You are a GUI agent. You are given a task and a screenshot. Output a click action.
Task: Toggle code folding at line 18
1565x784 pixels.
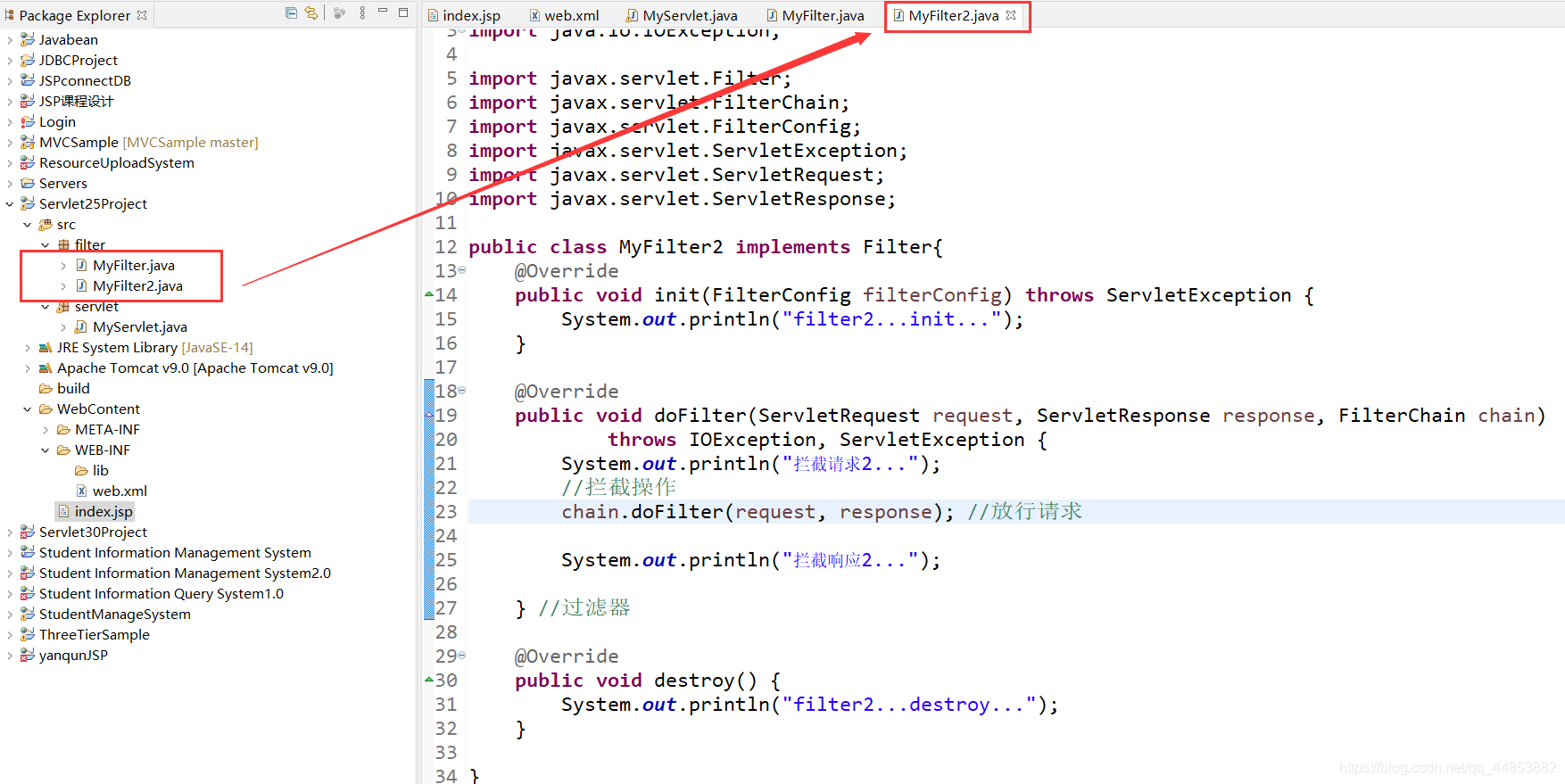tap(461, 391)
